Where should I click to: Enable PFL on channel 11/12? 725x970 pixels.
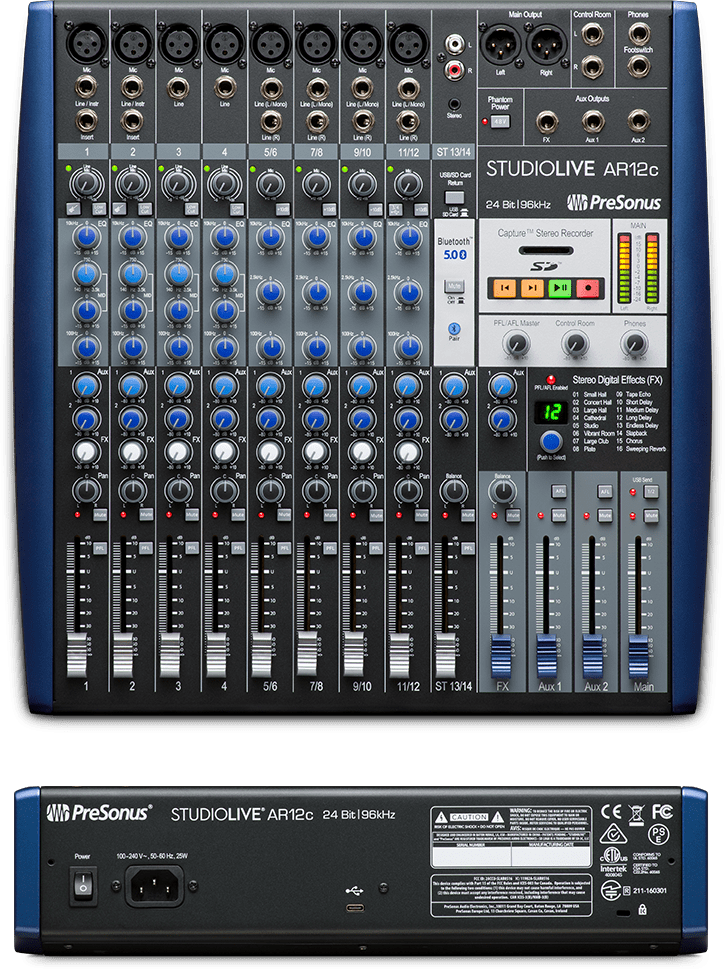click(x=422, y=548)
